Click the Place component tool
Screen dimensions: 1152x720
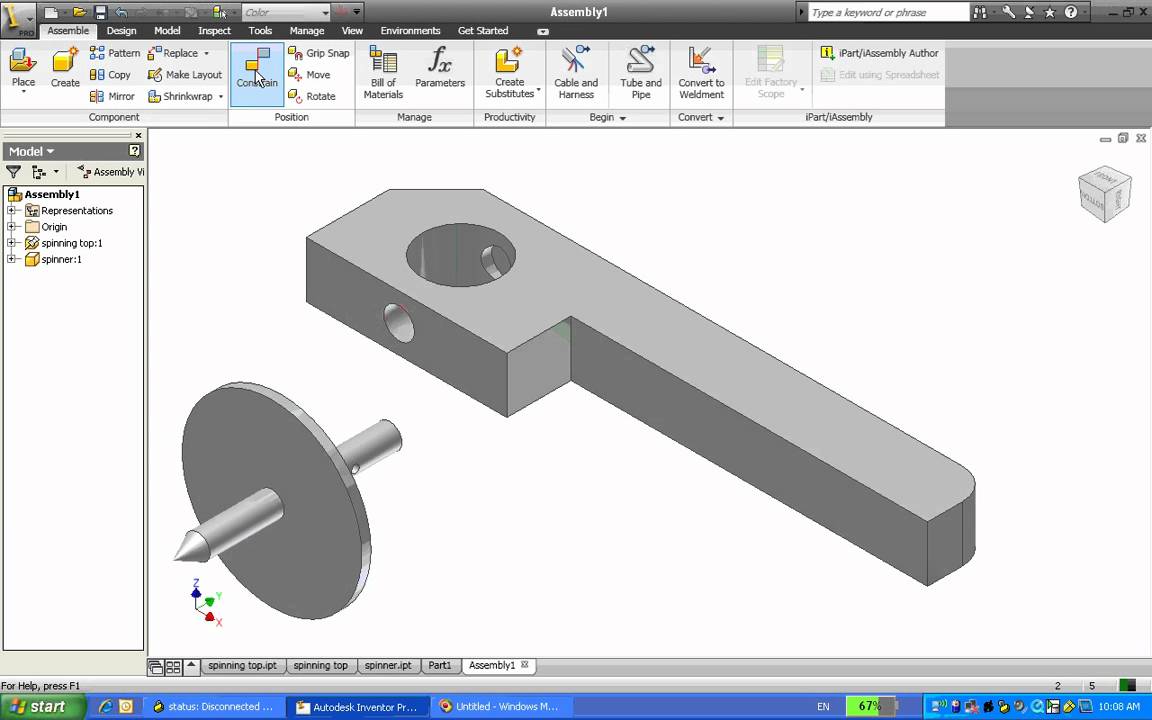point(23,68)
